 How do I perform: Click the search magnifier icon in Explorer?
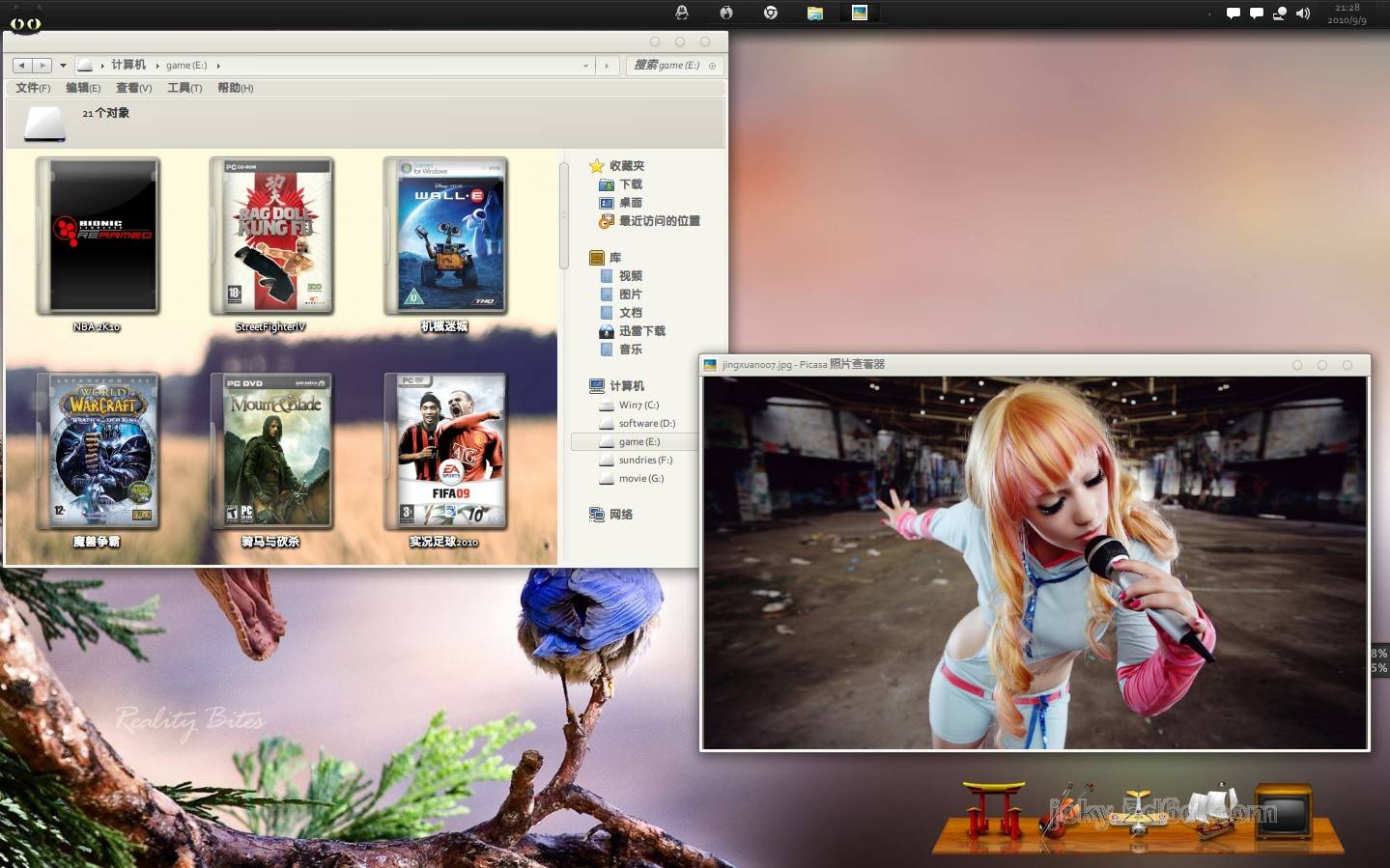(713, 66)
